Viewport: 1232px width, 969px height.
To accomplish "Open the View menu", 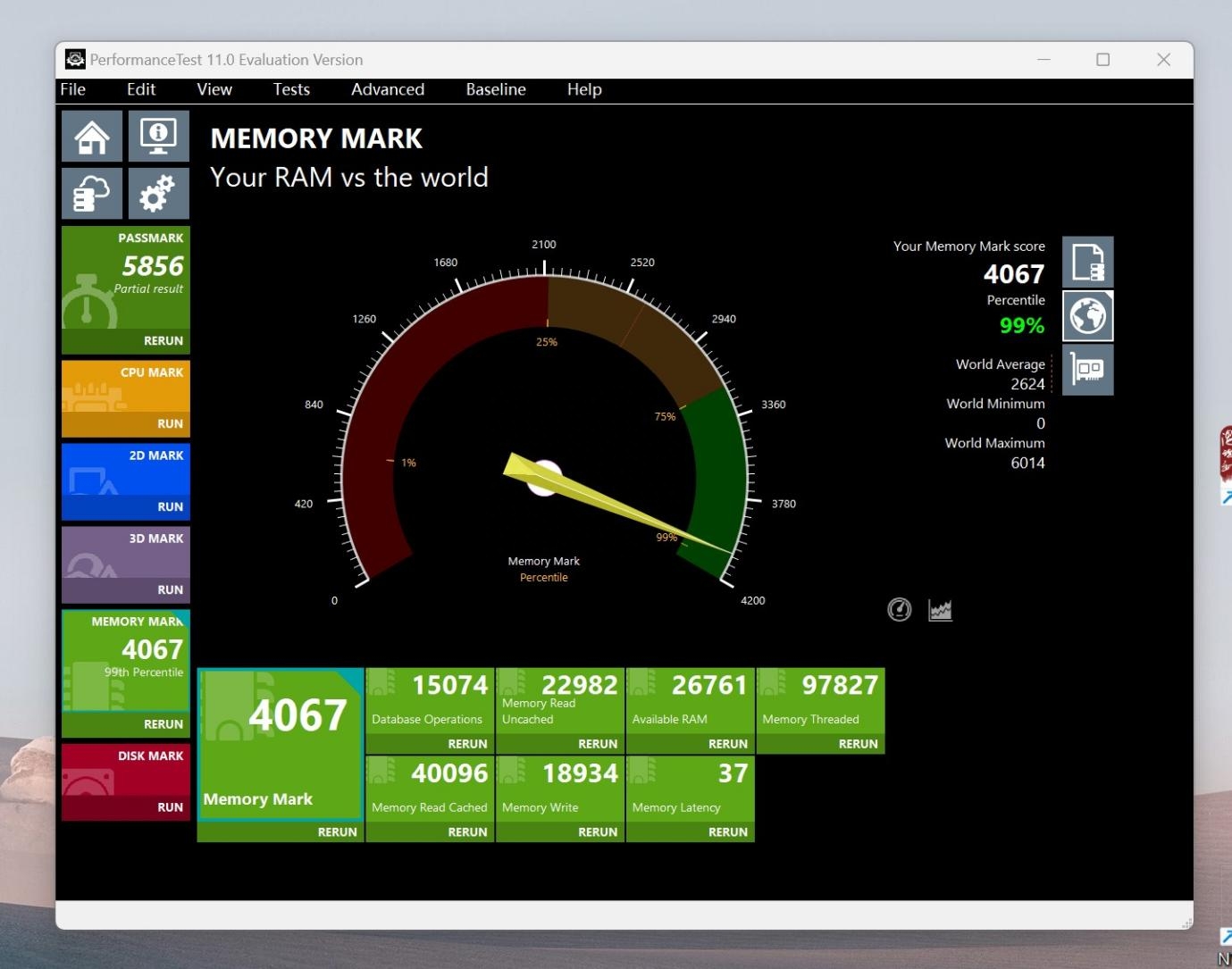I will pos(214,89).
